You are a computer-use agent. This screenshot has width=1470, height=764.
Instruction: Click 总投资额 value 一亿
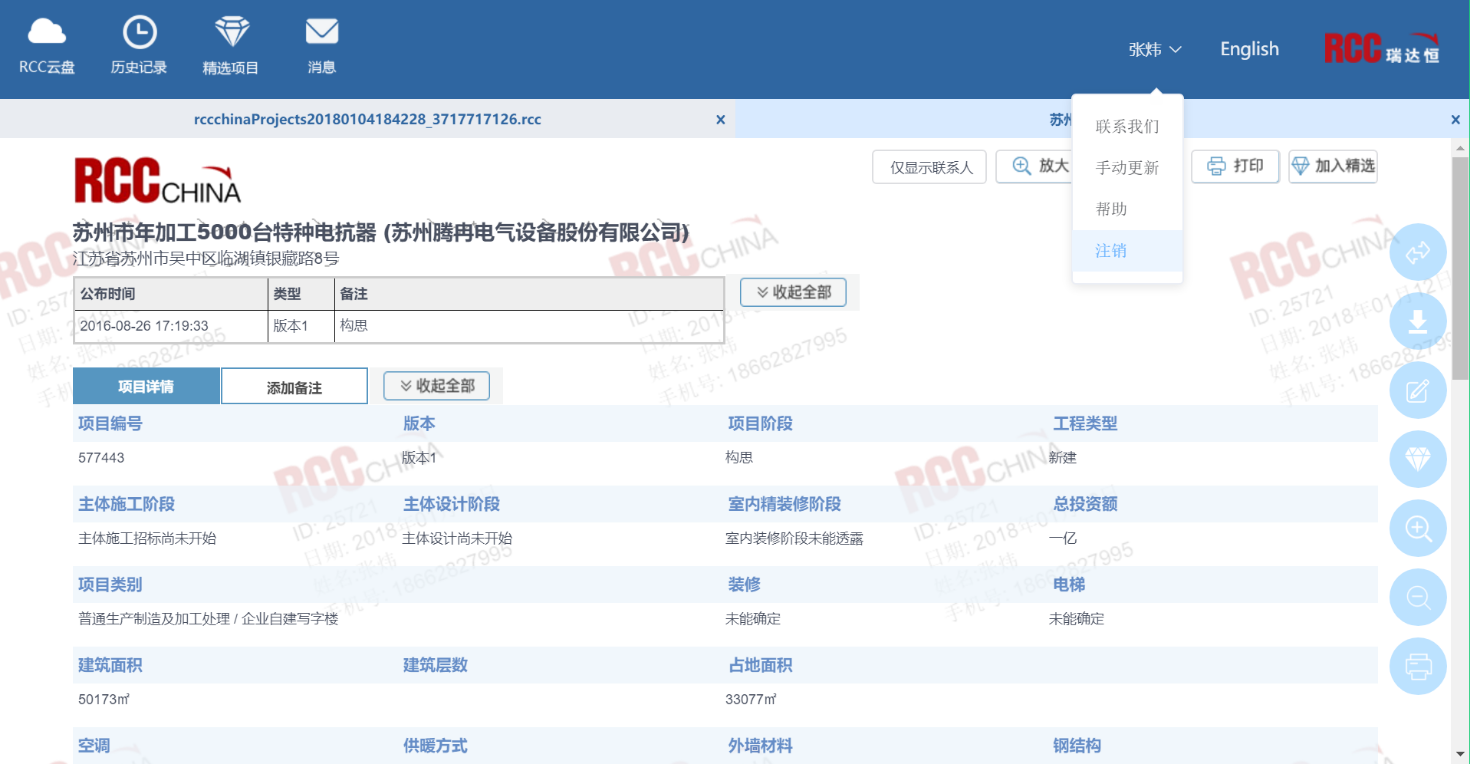pyautogui.click(x=1063, y=538)
